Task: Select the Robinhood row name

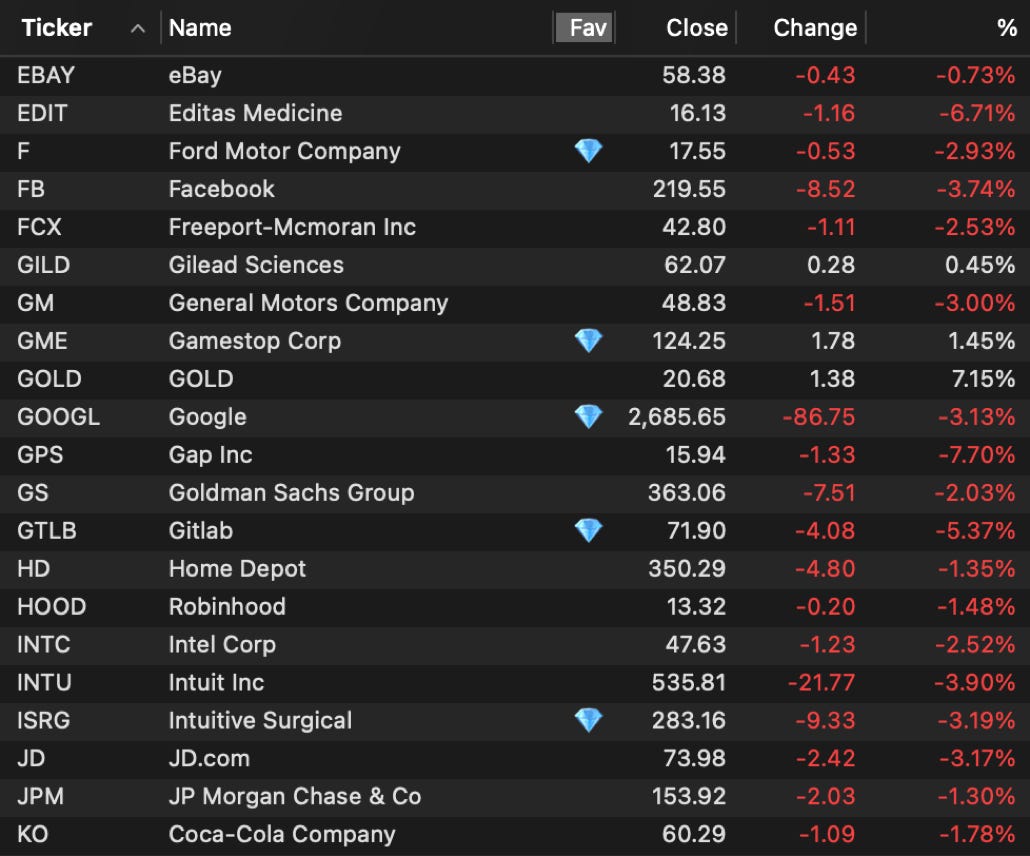Action: [227, 607]
